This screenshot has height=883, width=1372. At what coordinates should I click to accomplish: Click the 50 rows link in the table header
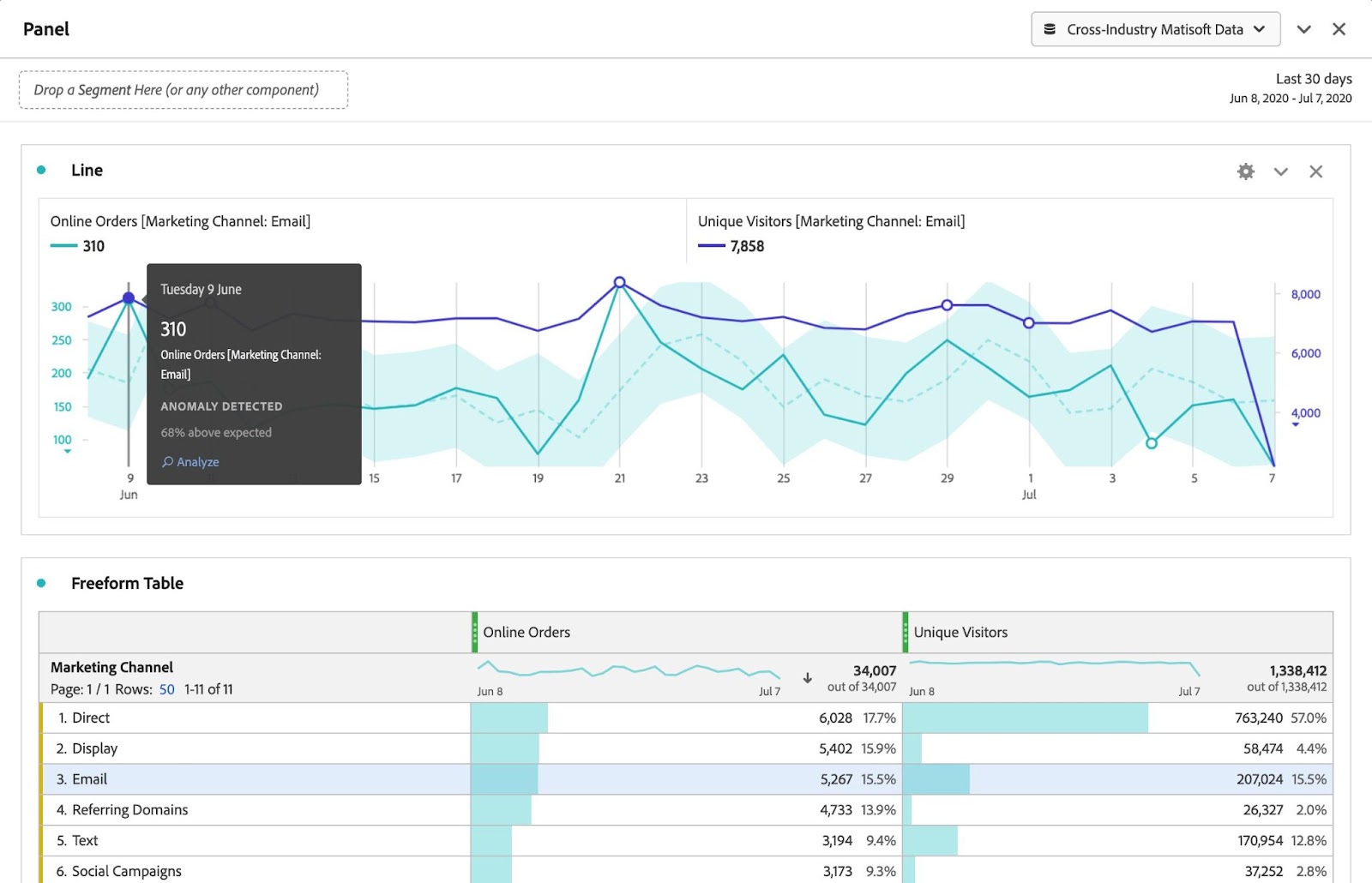pos(166,688)
